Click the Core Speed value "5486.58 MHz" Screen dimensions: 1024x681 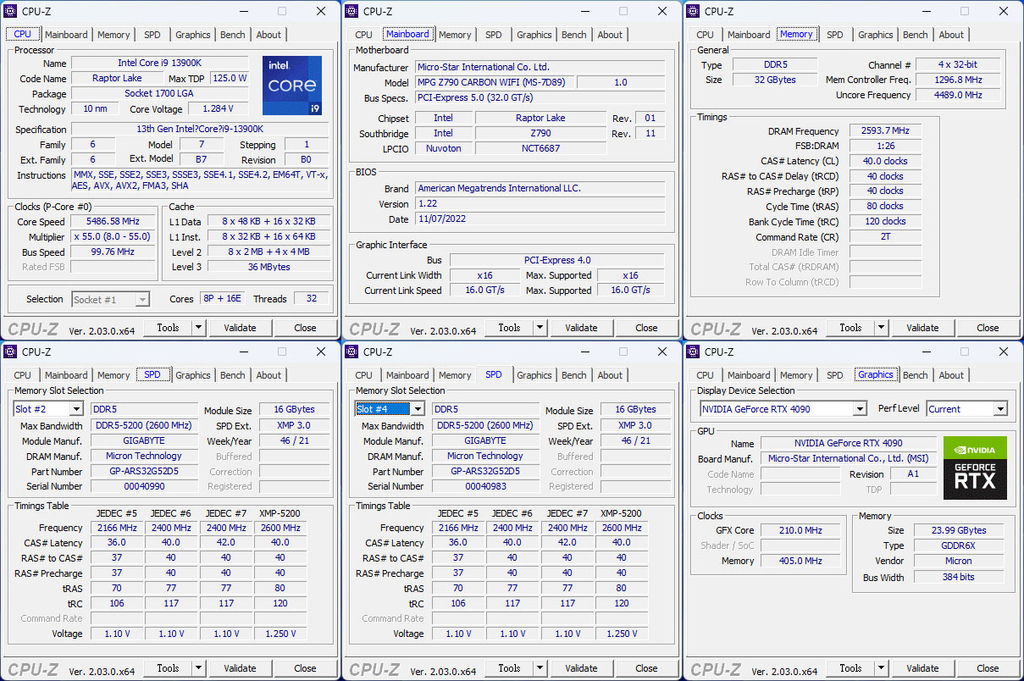click(x=113, y=222)
